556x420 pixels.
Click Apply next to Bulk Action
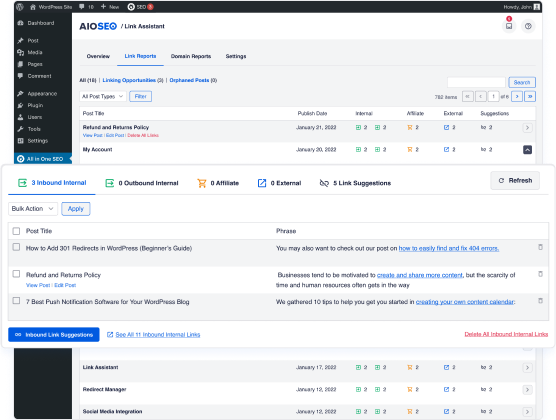(x=76, y=209)
